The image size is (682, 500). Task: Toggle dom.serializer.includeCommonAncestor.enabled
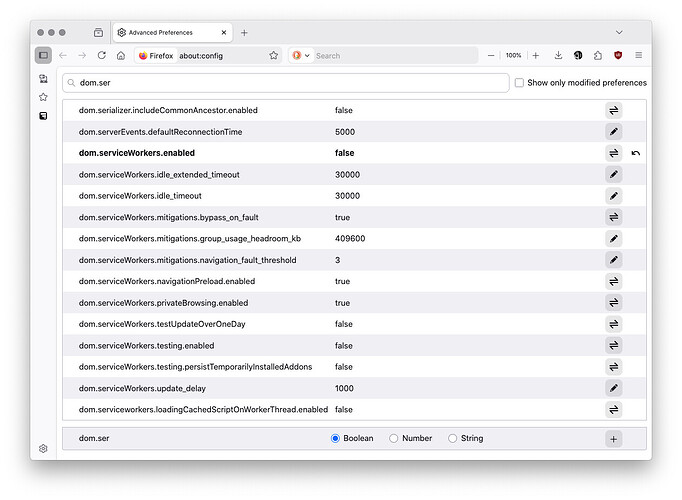(x=614, y=110)
